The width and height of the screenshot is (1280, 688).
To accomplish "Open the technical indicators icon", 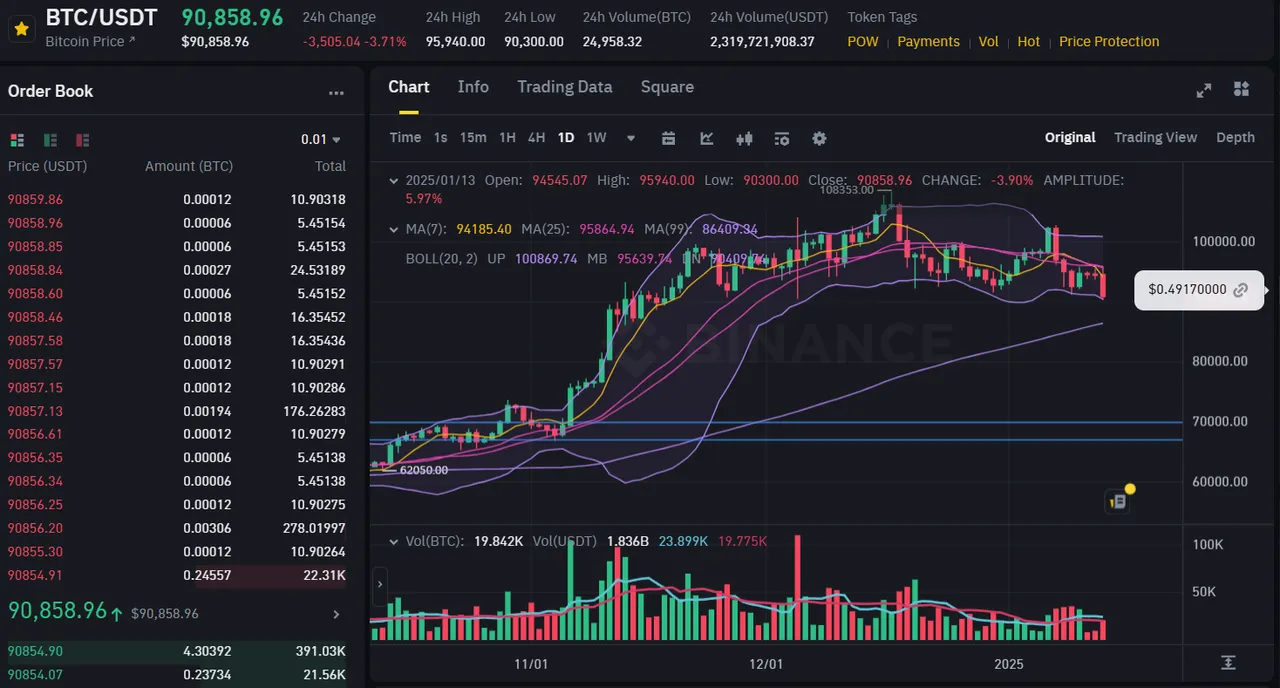I will [707, 138].
